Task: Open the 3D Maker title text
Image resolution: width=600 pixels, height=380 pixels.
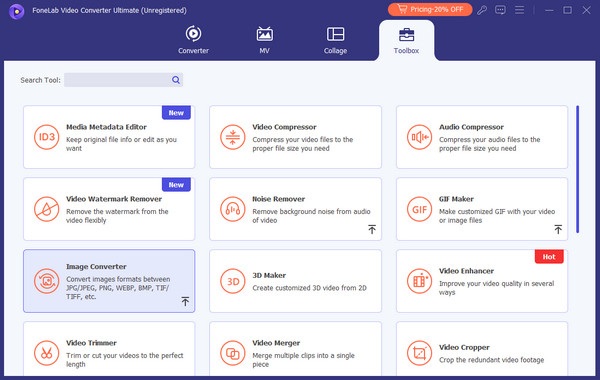Action: 269,276
